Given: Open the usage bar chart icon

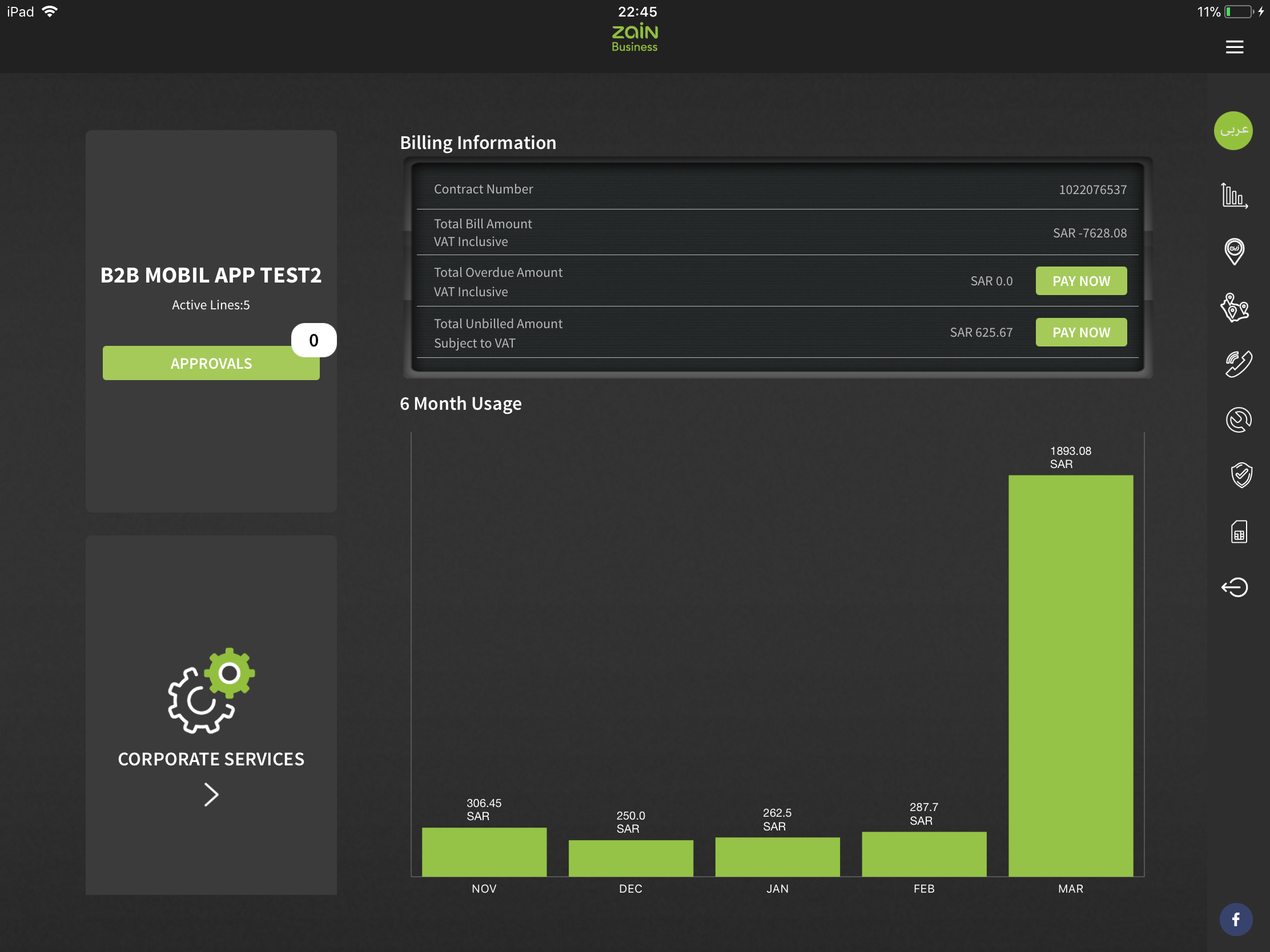Looking at the screenshot, I should (x=1233, y=196).
